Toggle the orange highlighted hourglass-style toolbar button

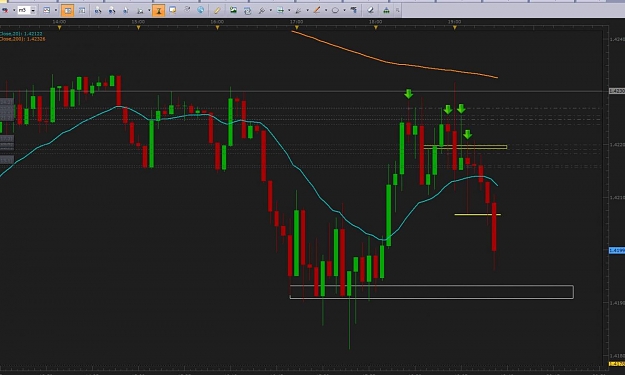[159, 10]
